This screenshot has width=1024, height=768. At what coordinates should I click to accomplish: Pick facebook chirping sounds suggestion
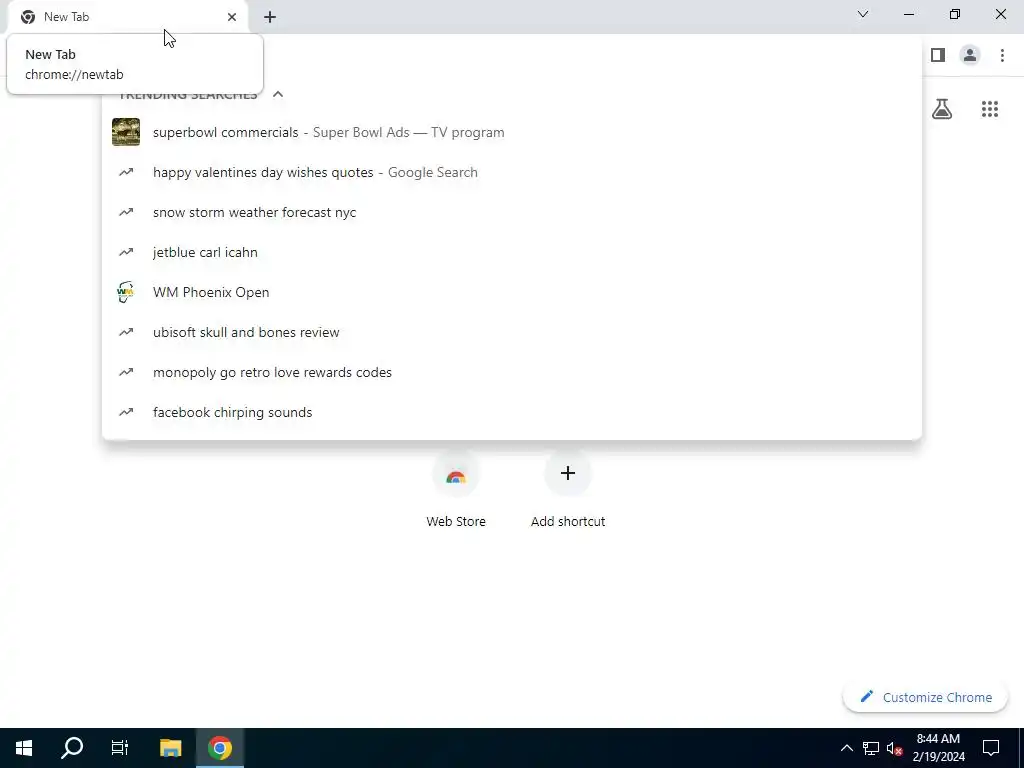pos(512,412)
